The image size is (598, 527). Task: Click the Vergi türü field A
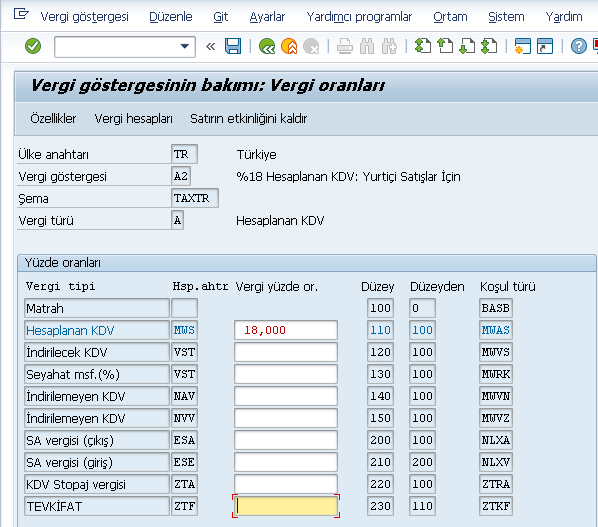click(x=177, y=220)
